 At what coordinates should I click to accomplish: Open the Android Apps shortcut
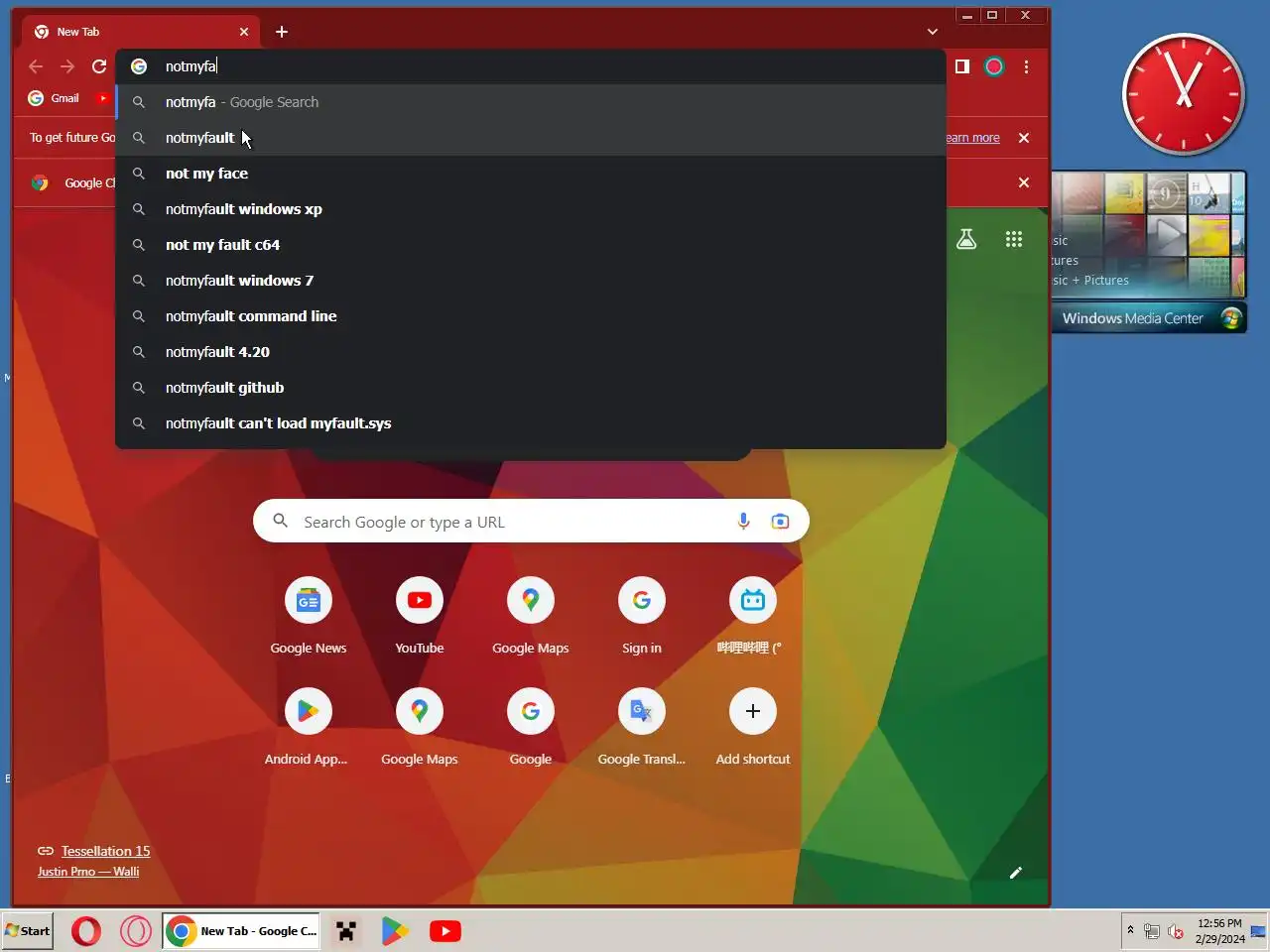click(309, 727)
